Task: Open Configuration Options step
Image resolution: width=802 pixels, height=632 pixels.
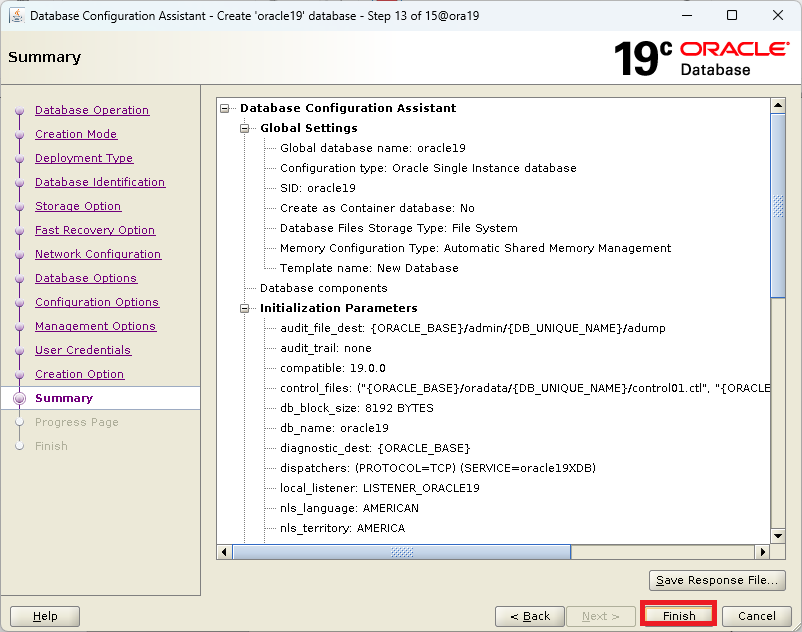Action: tap(97, 302)
